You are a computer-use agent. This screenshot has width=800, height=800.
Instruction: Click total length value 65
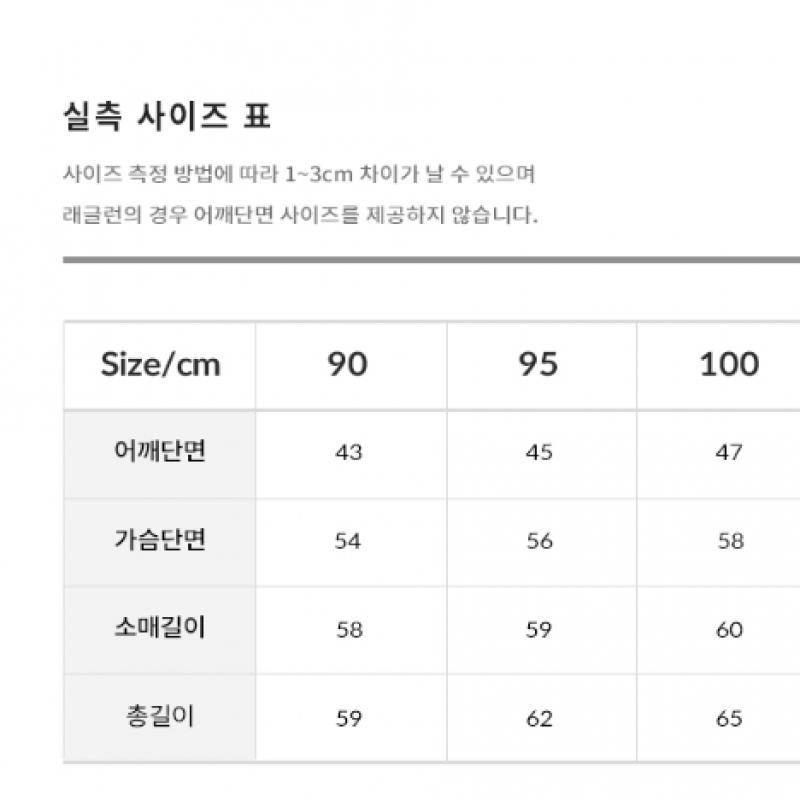(729, 718)
